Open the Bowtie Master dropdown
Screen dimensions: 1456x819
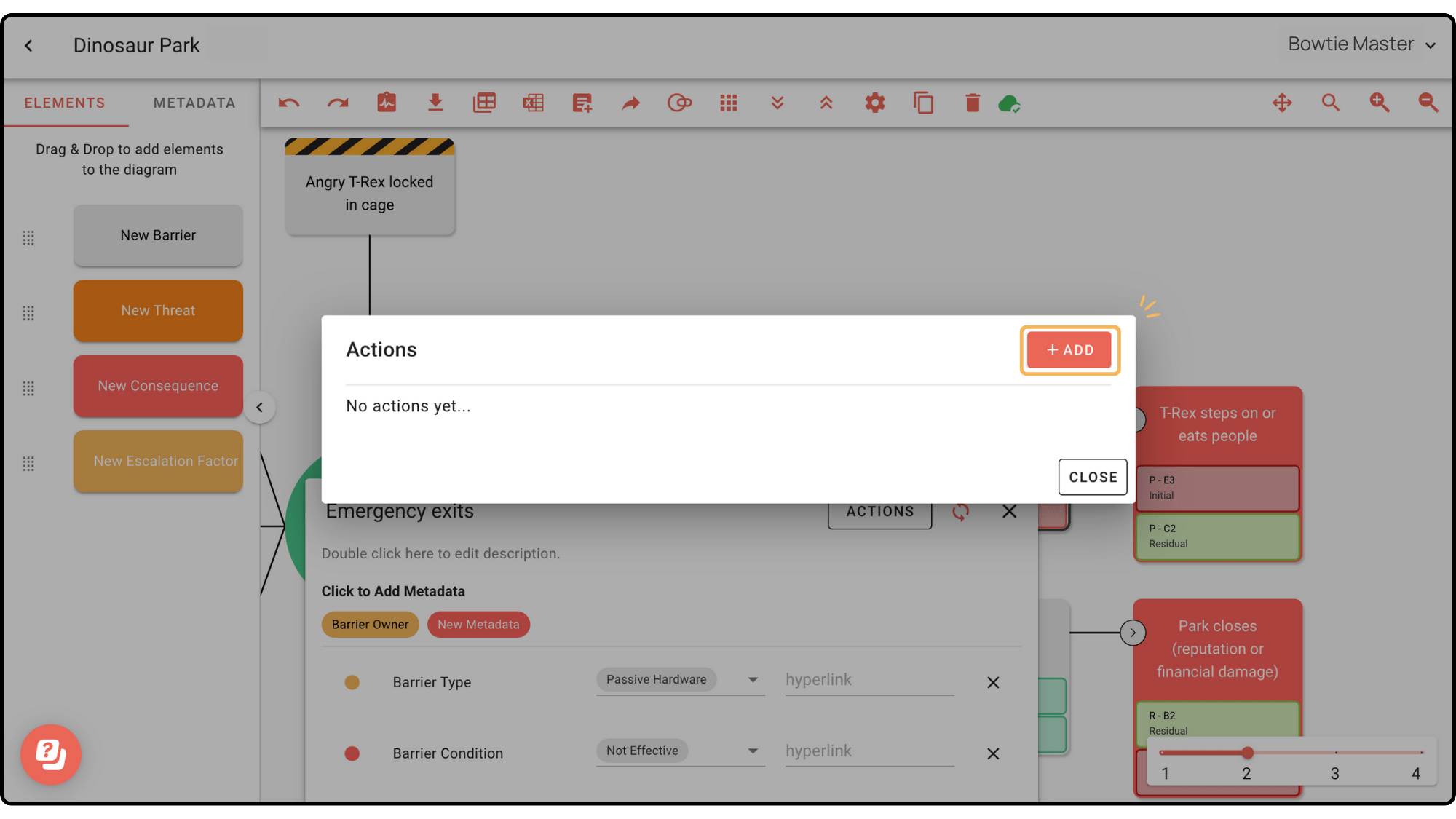(1361, 44)
